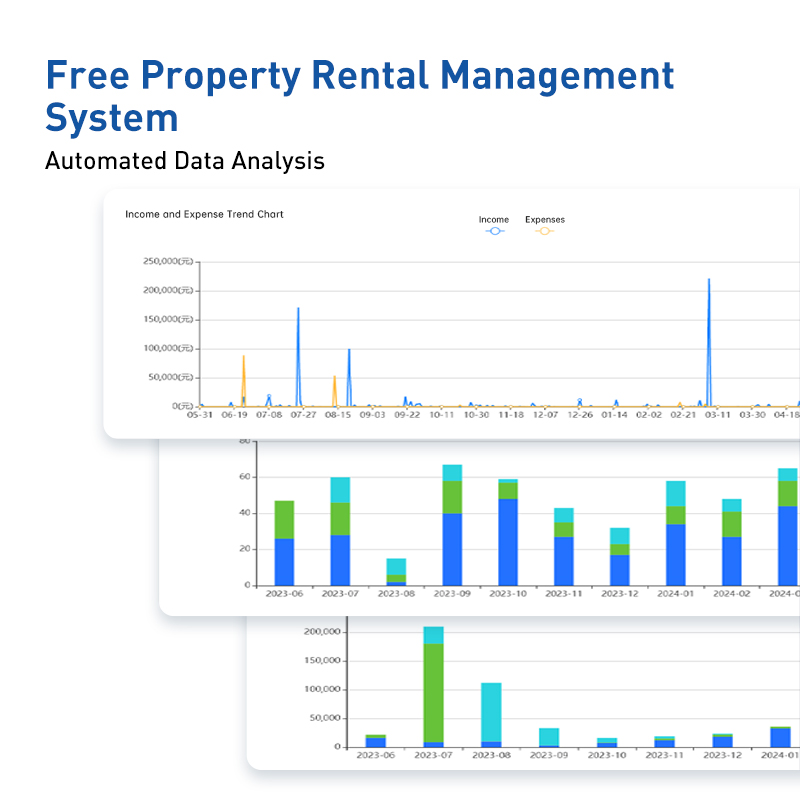The height and width of the screenshot is (800, 800).
Task: Click the cyan 2023-09 bar in the bottom chart
Action: tap(549, 736)
